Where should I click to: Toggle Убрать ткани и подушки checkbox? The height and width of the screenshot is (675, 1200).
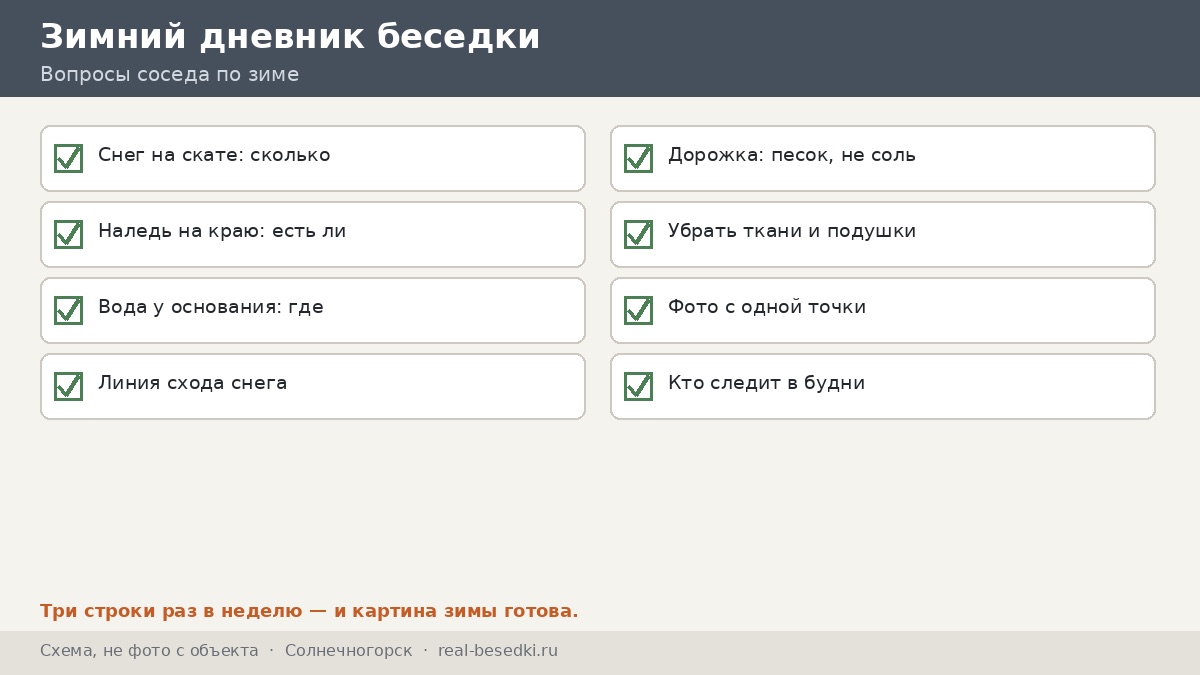(638, 234)
